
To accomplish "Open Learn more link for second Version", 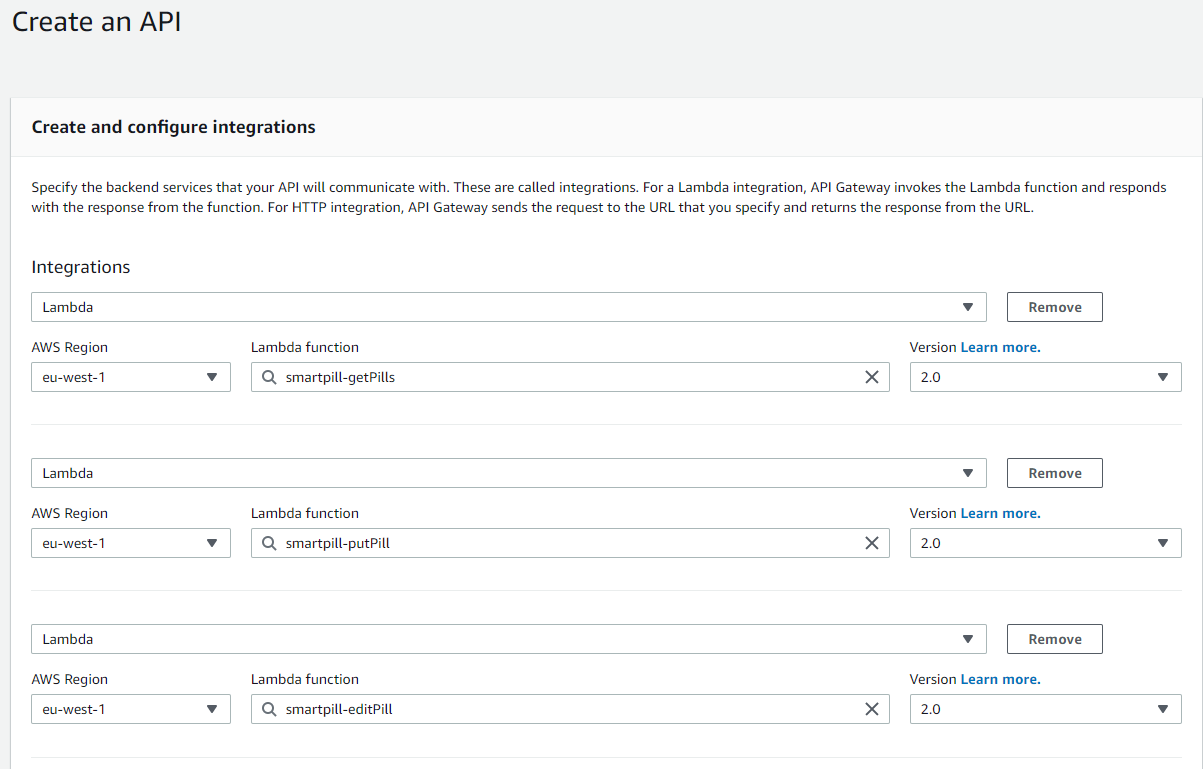I will pos(1000,513).
